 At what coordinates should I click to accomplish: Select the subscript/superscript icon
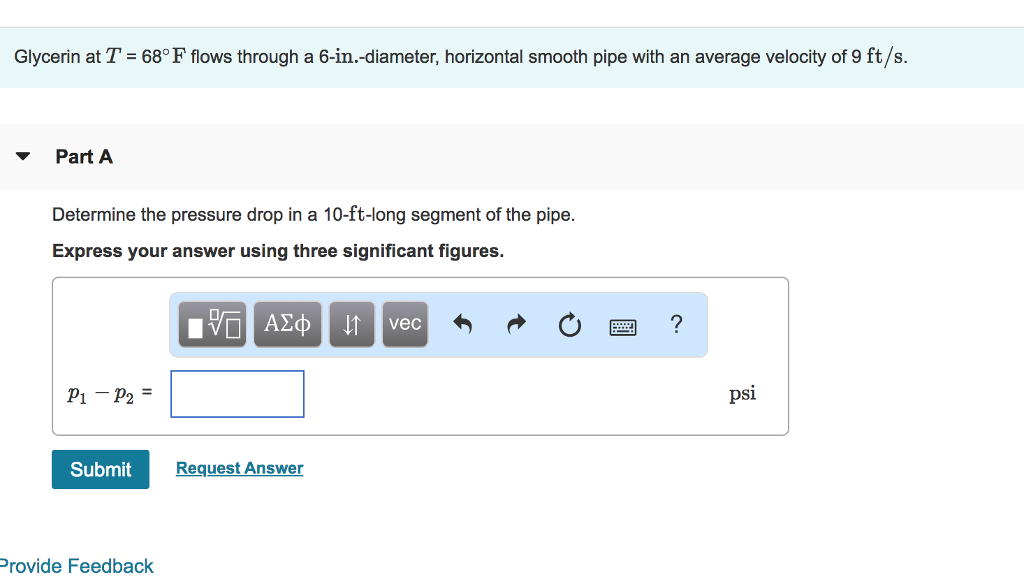pos(351,323)
